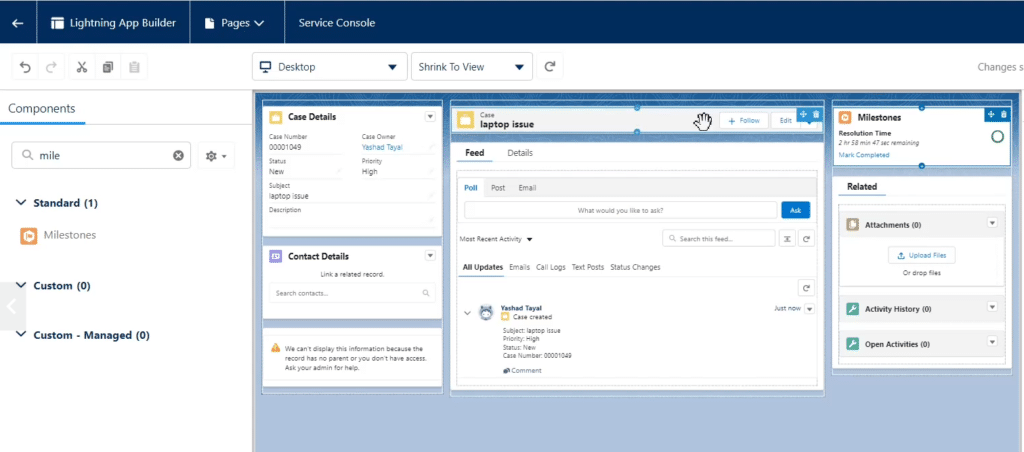Expand the Custom (0) section

22,285
